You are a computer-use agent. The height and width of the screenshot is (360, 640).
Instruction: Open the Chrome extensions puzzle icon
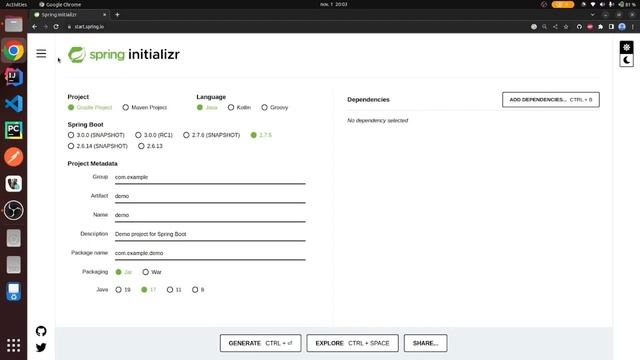pos(600,27)
